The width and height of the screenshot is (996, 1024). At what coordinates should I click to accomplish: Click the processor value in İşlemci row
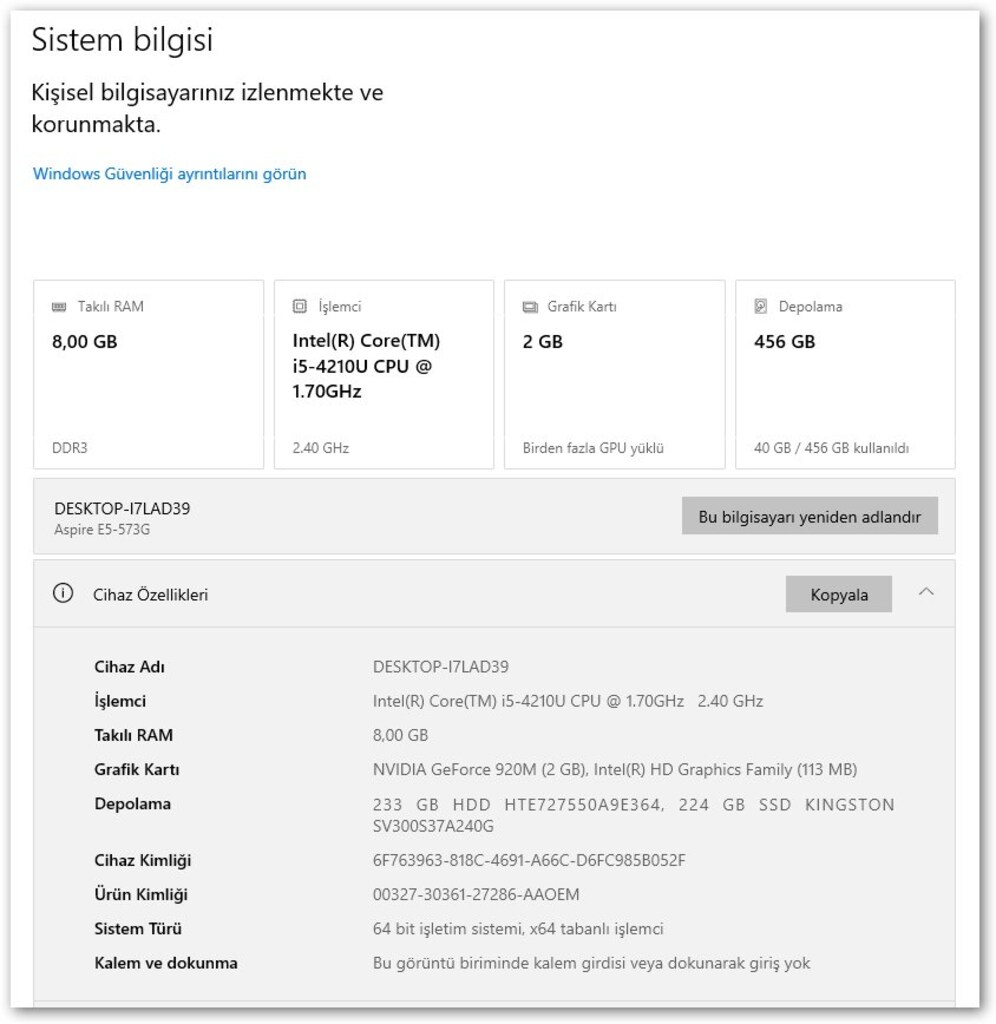click(568, 701)
